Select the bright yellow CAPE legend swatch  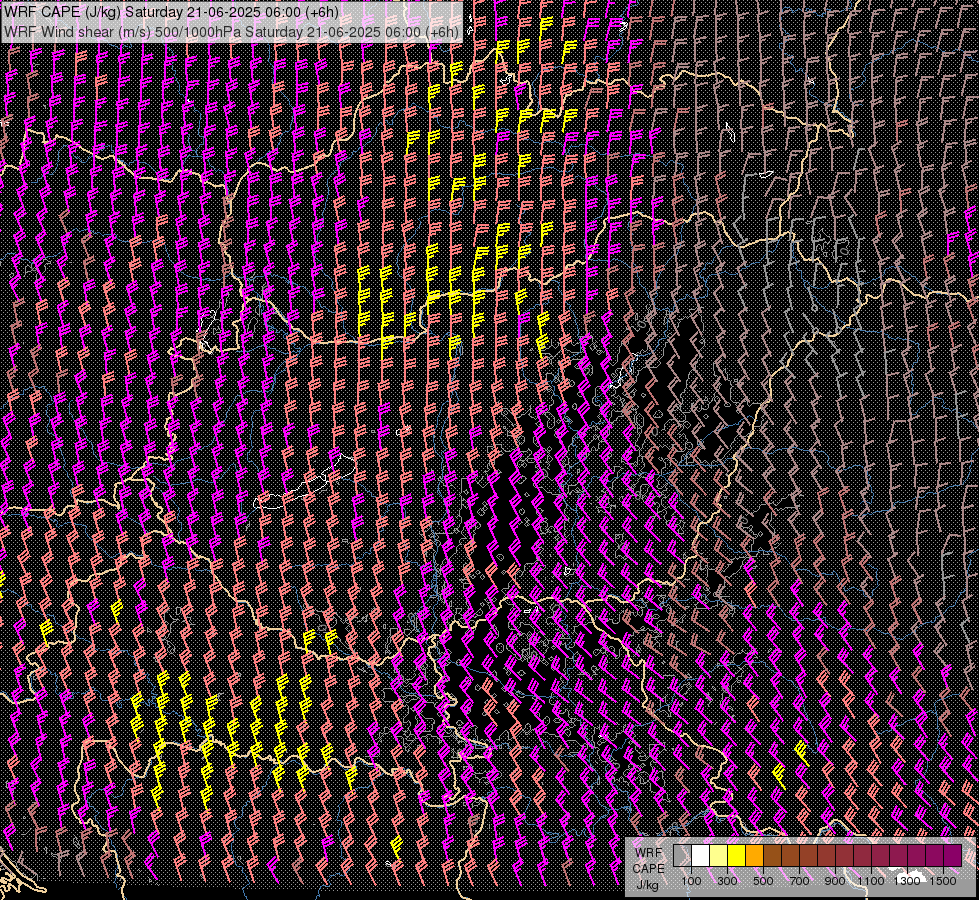(737, 855)
